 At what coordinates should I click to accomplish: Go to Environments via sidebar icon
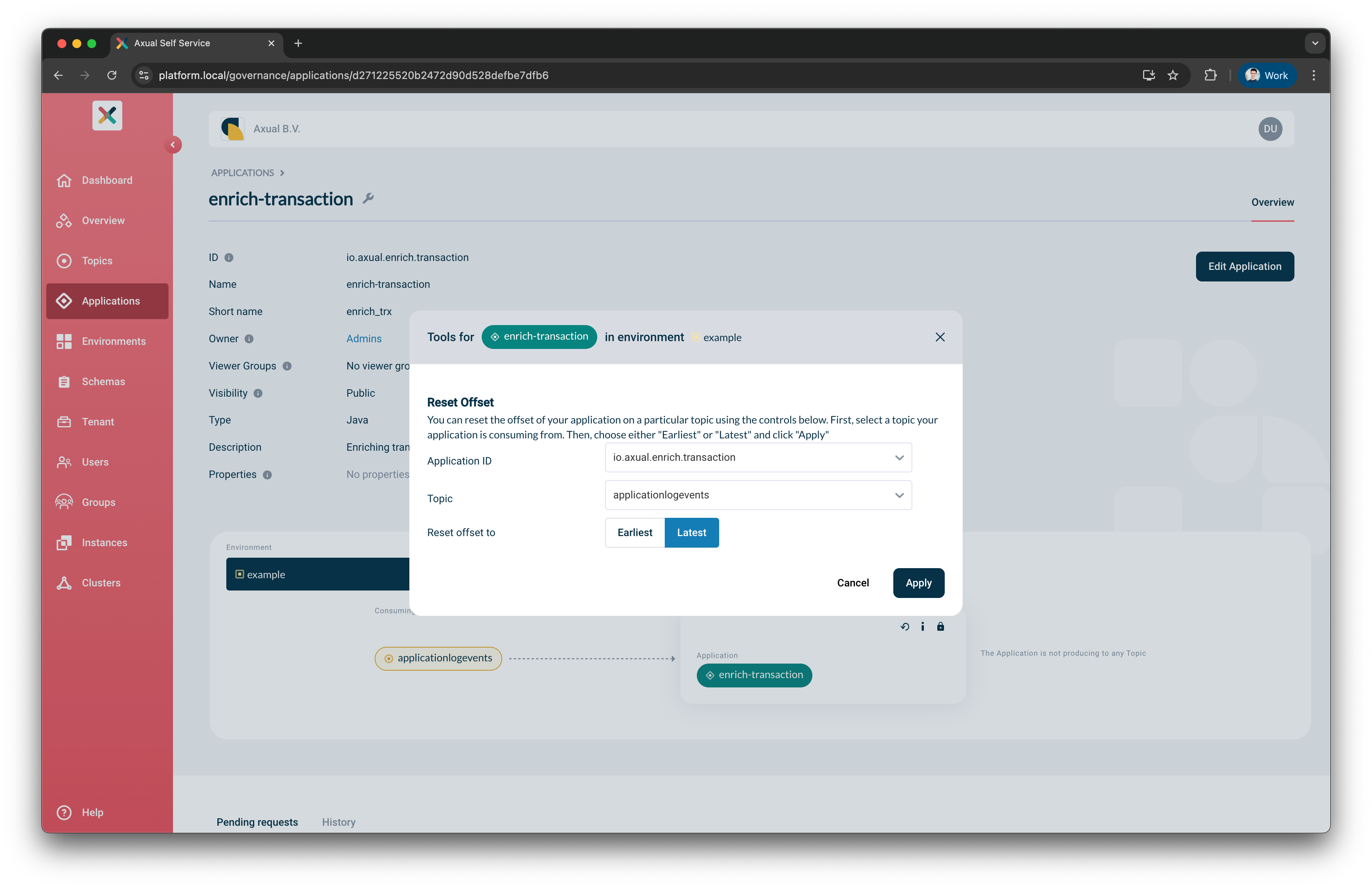[64, 341]
